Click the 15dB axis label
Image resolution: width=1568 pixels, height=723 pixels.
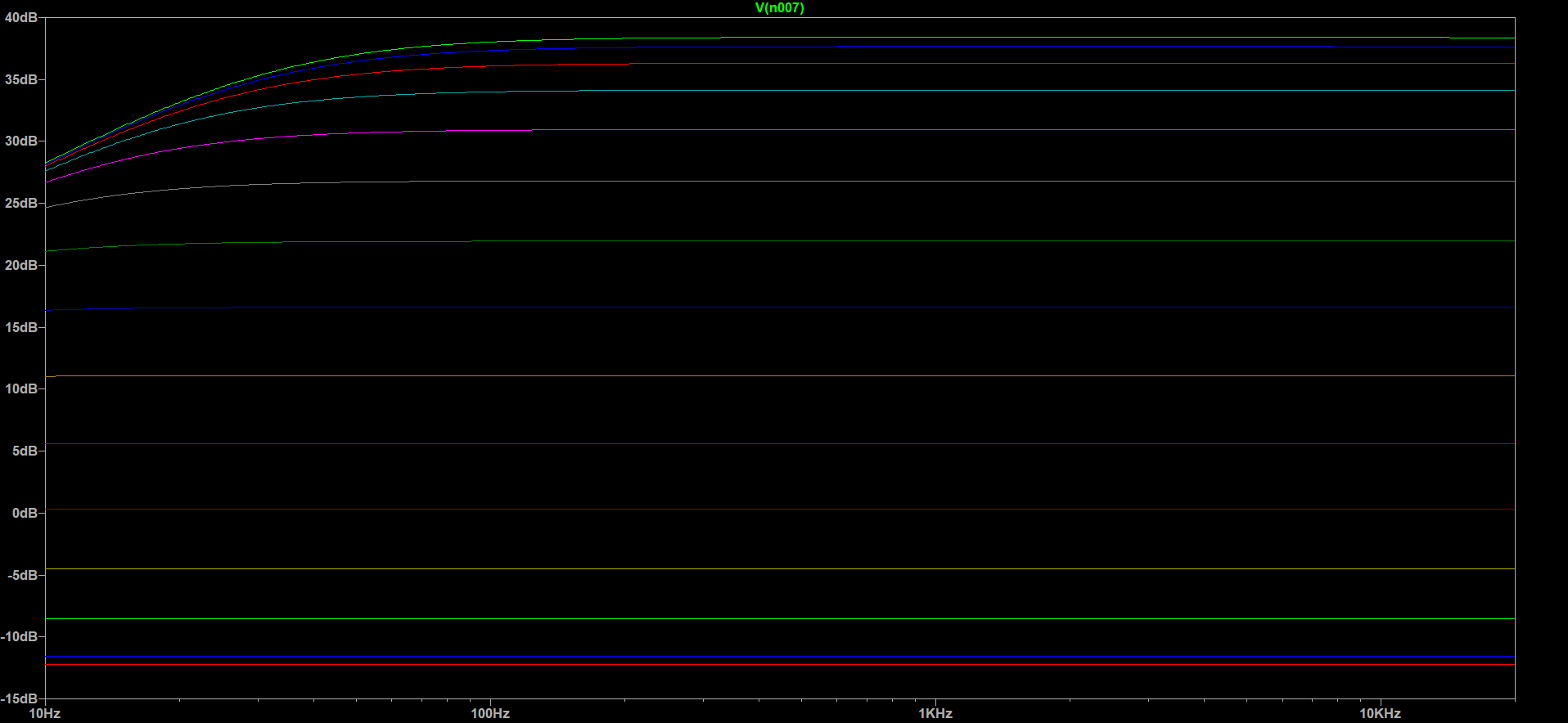[x=21, y=327]
